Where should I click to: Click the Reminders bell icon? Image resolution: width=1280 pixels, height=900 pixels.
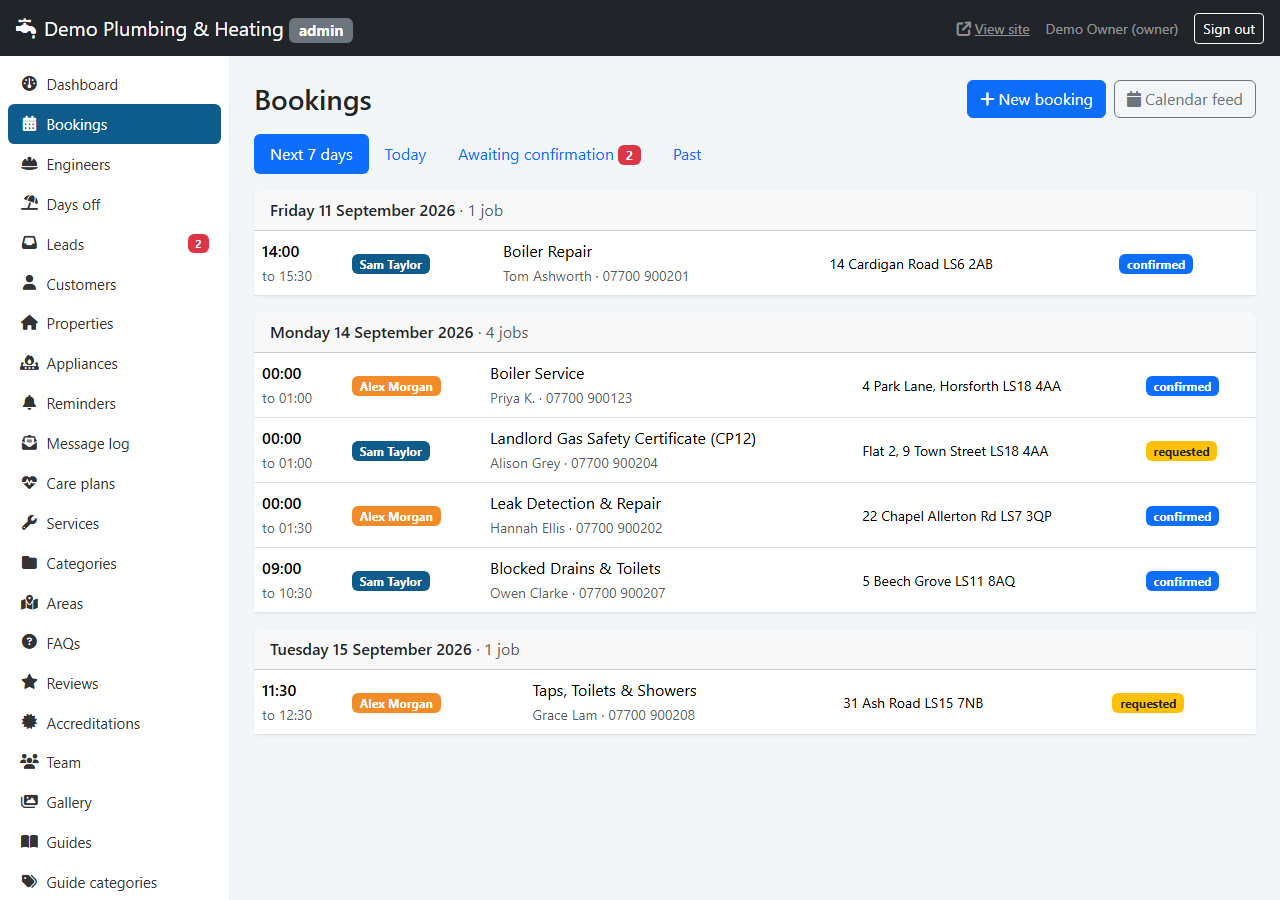29,403
